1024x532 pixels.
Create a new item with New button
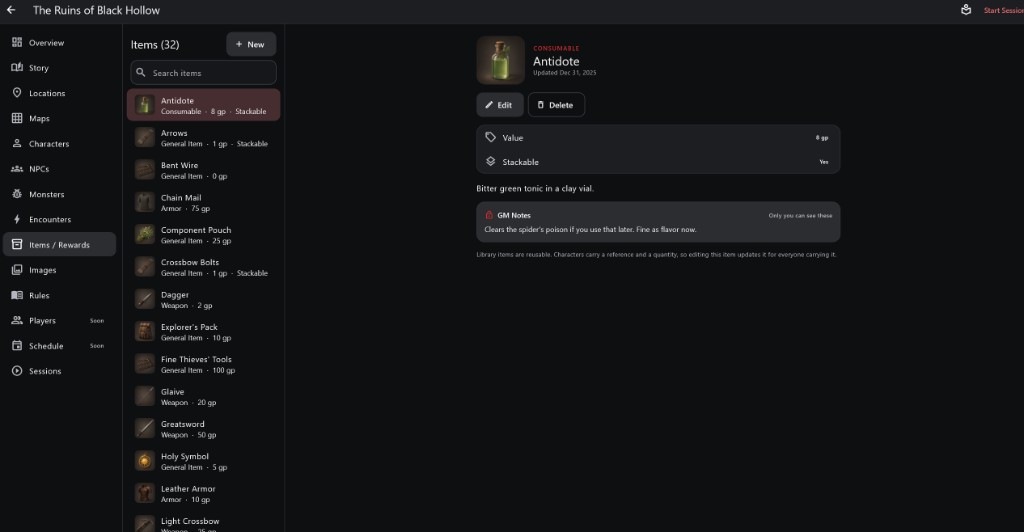251,44
